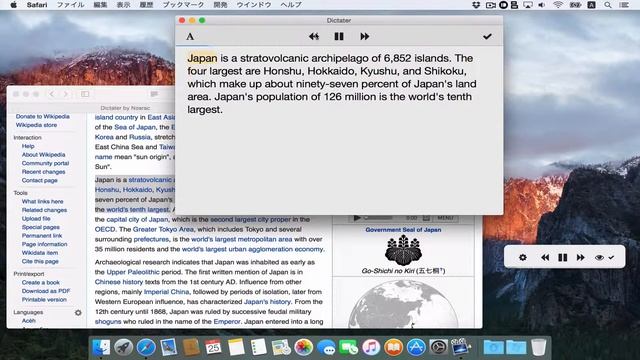This screenshot has width=640, height=360.
Task: Open Notes from the Dock
Action: (x=236, y=347)
